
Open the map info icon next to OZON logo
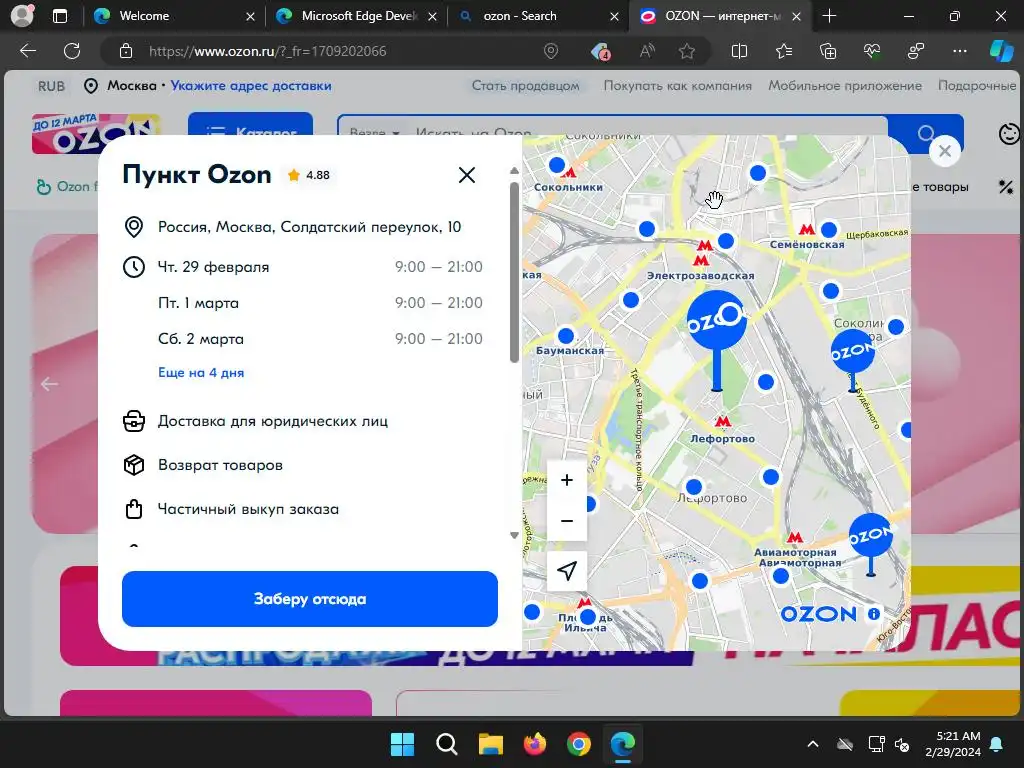click(873, 614)
